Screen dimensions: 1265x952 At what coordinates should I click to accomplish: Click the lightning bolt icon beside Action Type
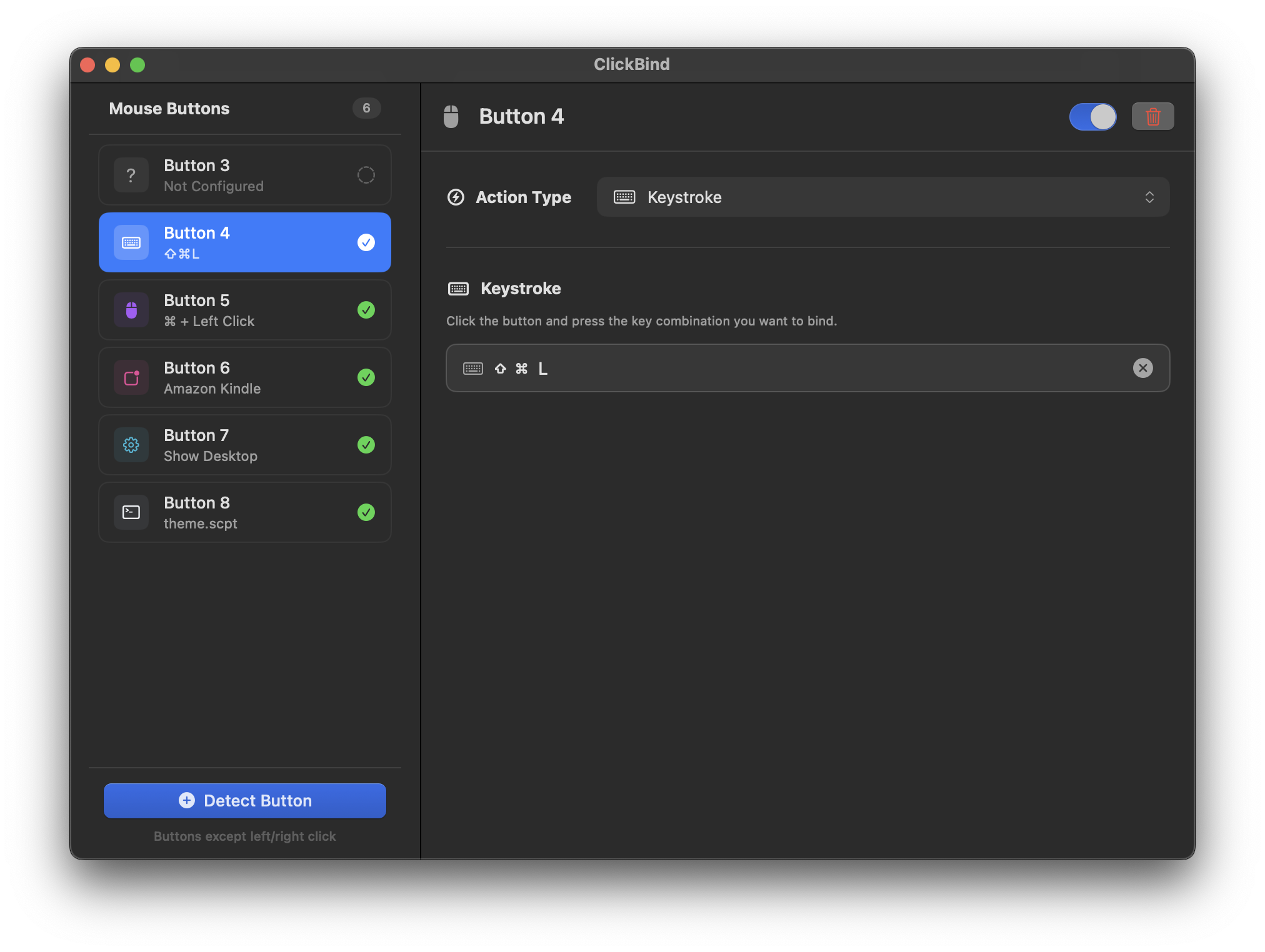click(x=456, y=197)
